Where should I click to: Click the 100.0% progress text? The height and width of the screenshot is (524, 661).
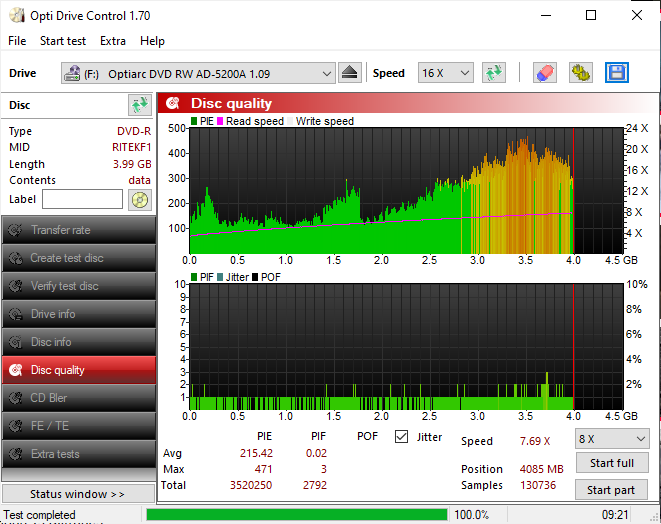pos(471,515)
